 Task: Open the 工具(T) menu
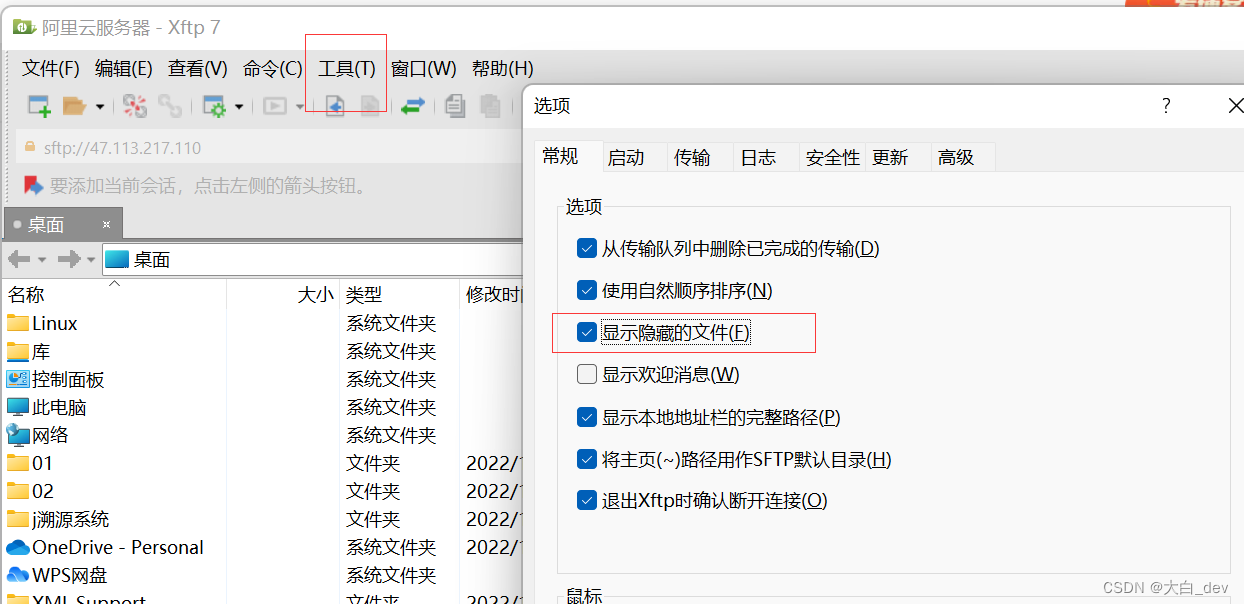click(x=347, y=68)
